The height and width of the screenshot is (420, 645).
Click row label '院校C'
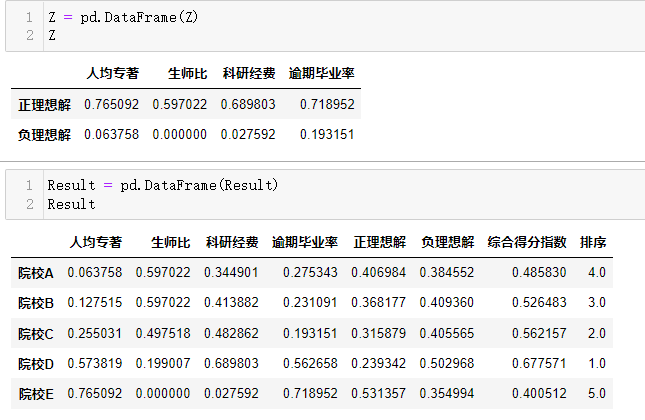(36, 334)
